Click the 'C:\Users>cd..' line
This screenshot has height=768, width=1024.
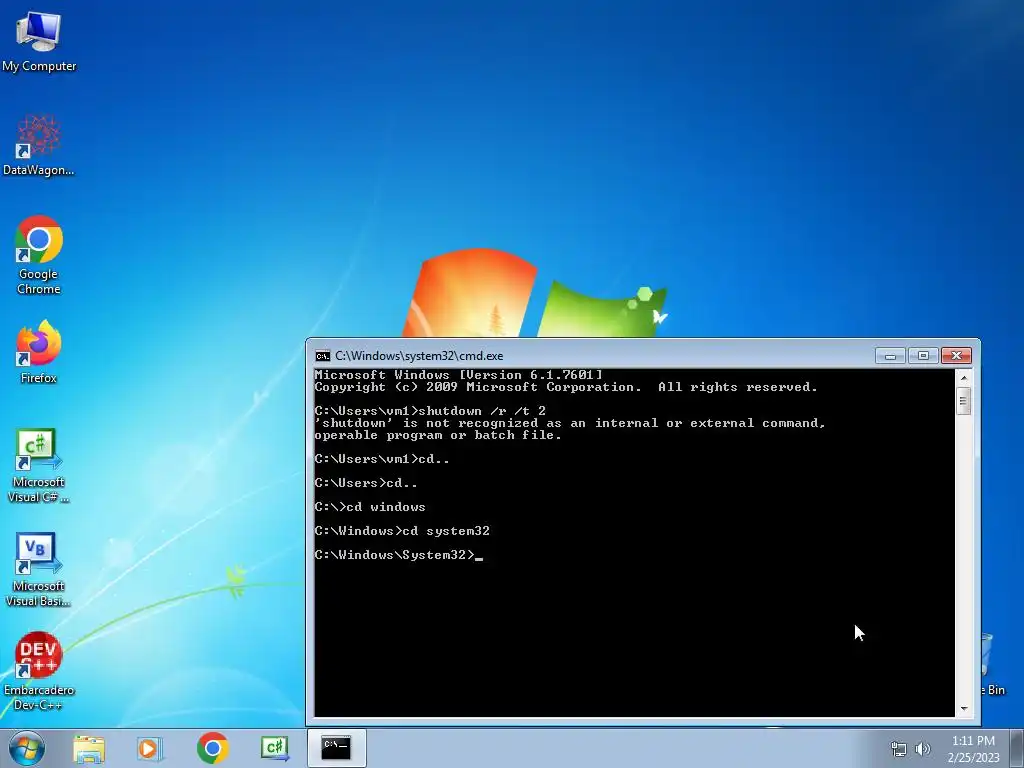point(366,483)
